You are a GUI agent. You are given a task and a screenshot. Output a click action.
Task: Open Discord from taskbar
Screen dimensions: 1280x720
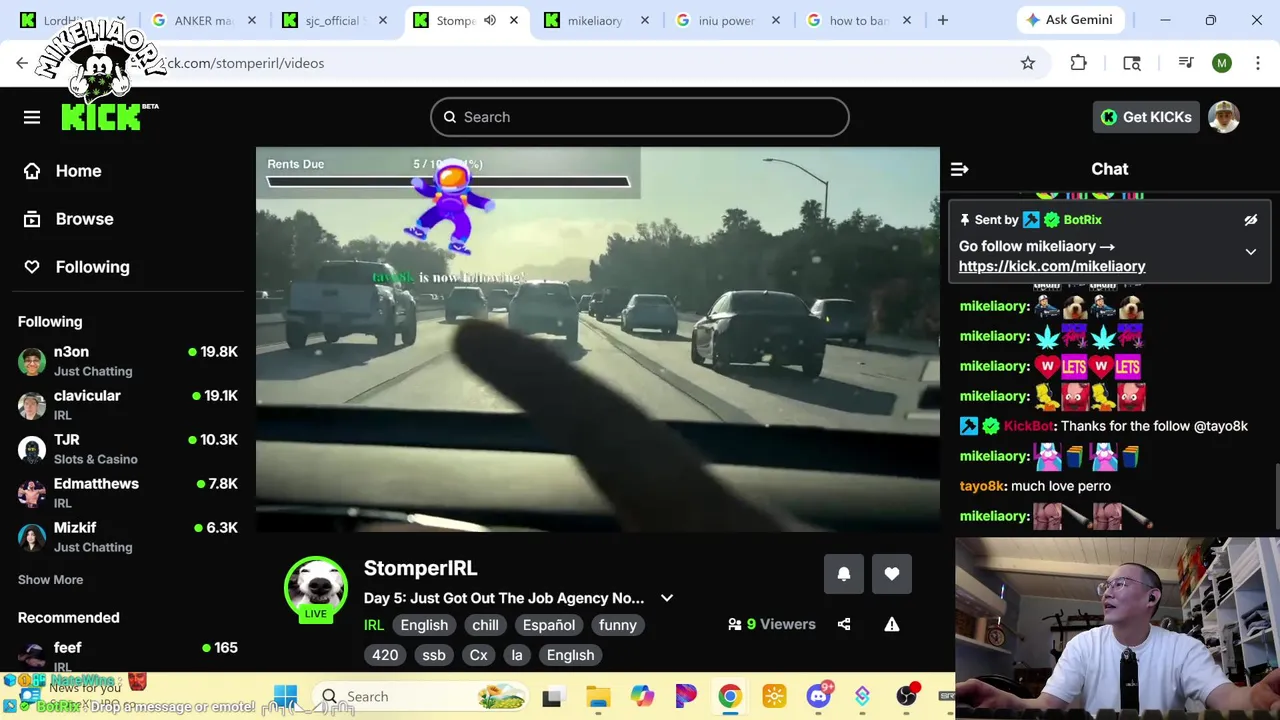(819, 697)
